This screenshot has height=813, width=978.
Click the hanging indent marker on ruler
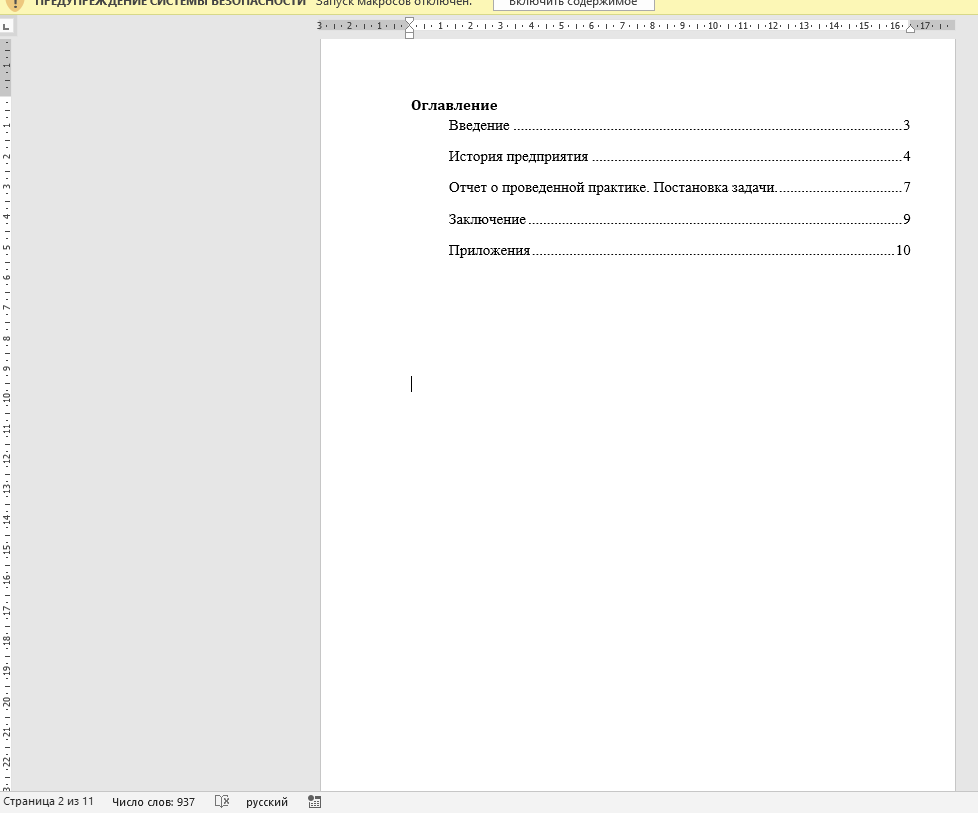(x=409, y=30)
